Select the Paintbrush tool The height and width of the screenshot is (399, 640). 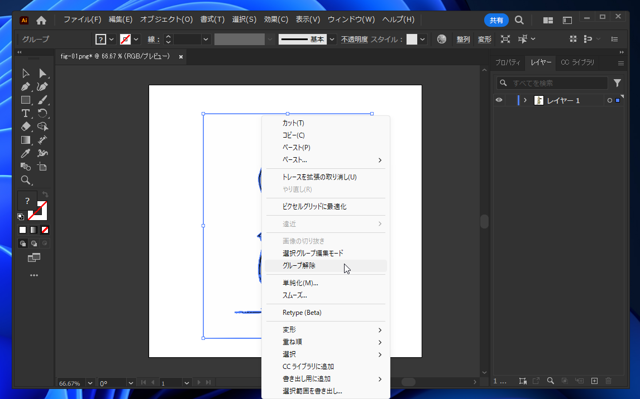tap(42, 100)
